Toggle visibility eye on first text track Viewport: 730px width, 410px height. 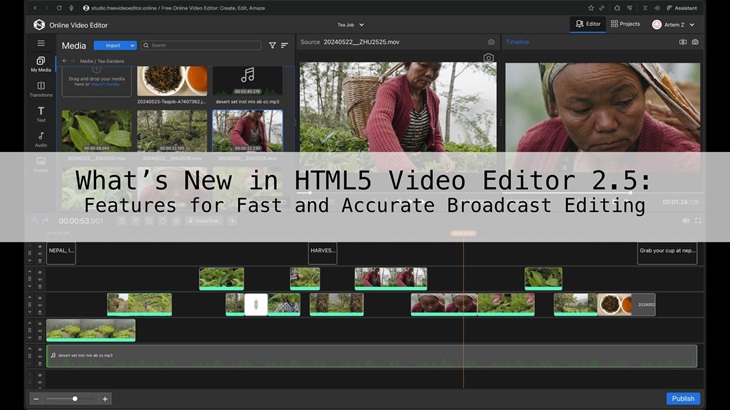pyautogui.click(x=40, y=247)
